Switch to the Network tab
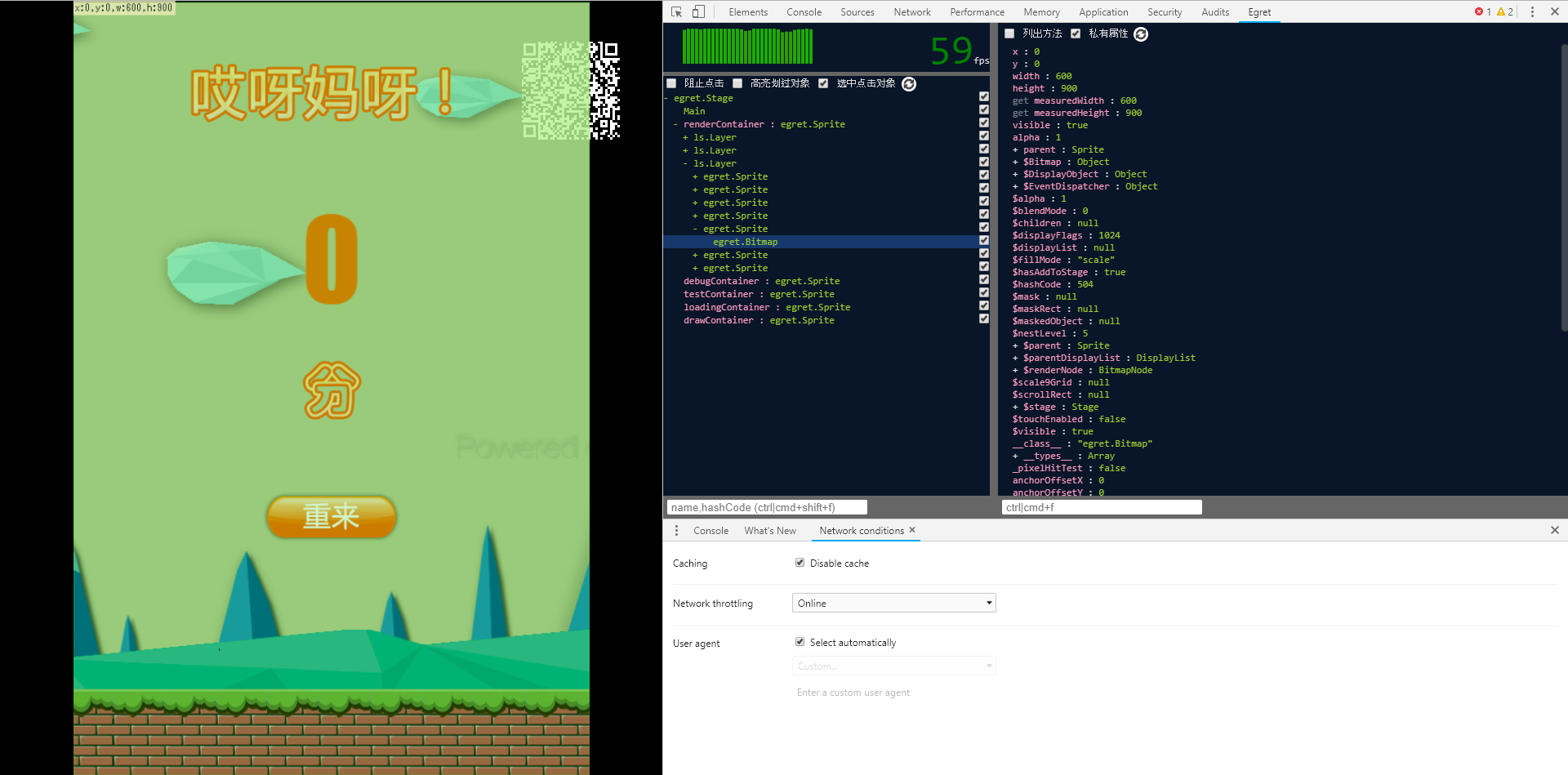Image resolution: width=1568 pixels, height=775 pixels. tap(912, 12)
